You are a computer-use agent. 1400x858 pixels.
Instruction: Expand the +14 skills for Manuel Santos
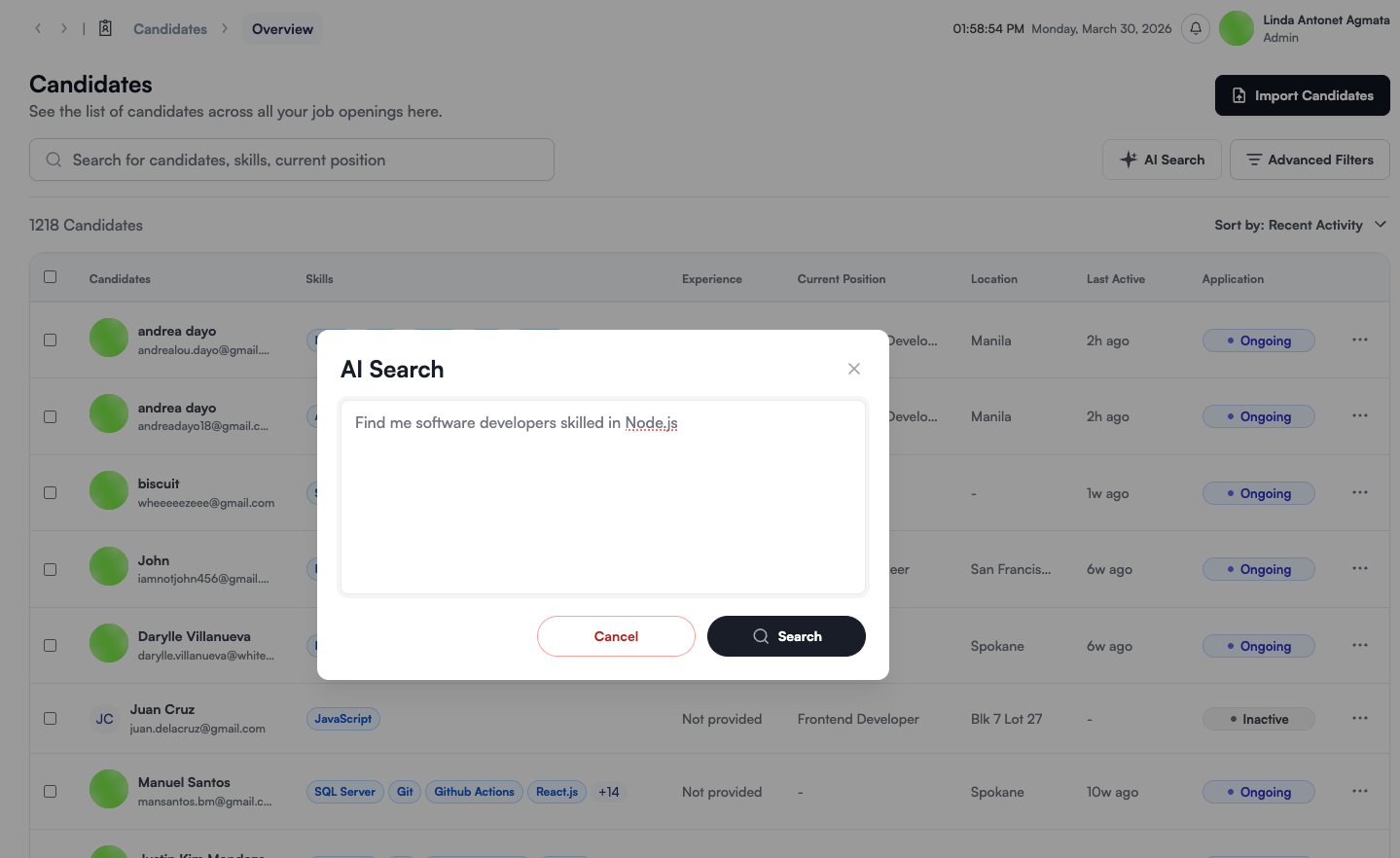pyautogui.click(x=609, y=792)
